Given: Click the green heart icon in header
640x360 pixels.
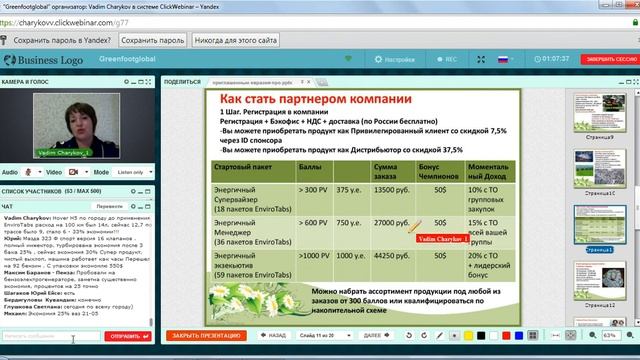Looking at the screenshot, I should tap(348, 59).
